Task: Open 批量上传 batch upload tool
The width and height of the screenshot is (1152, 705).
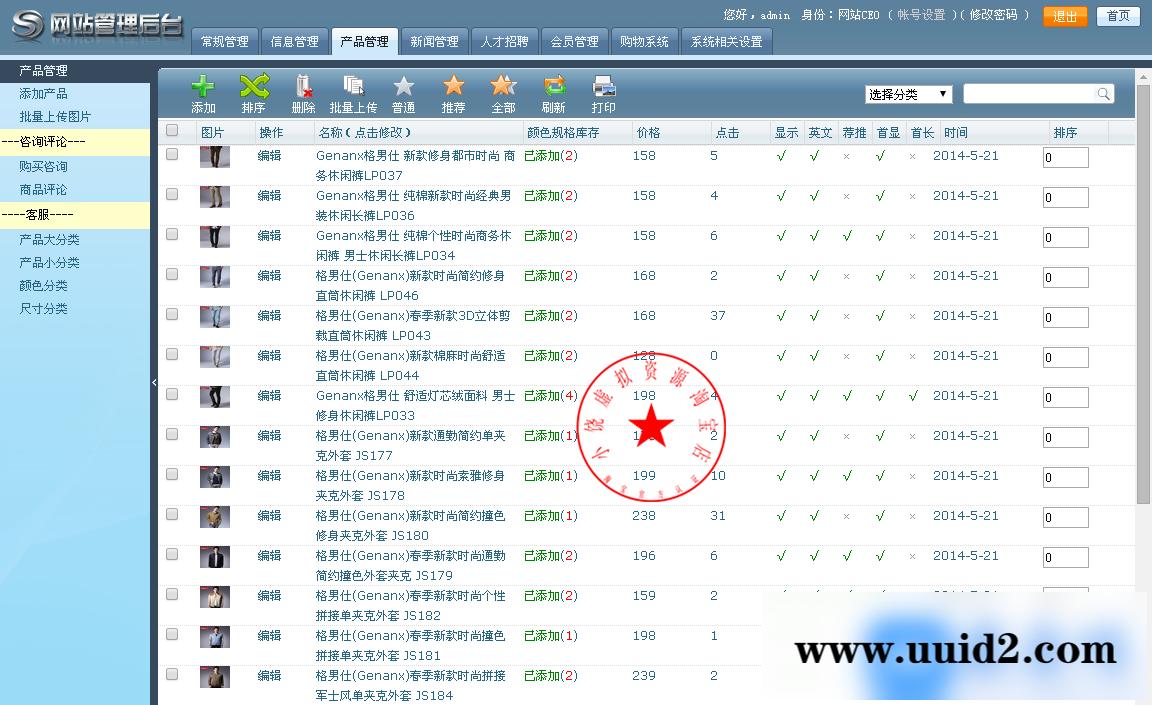Action: pyautogui.click(x=353, y=88)
